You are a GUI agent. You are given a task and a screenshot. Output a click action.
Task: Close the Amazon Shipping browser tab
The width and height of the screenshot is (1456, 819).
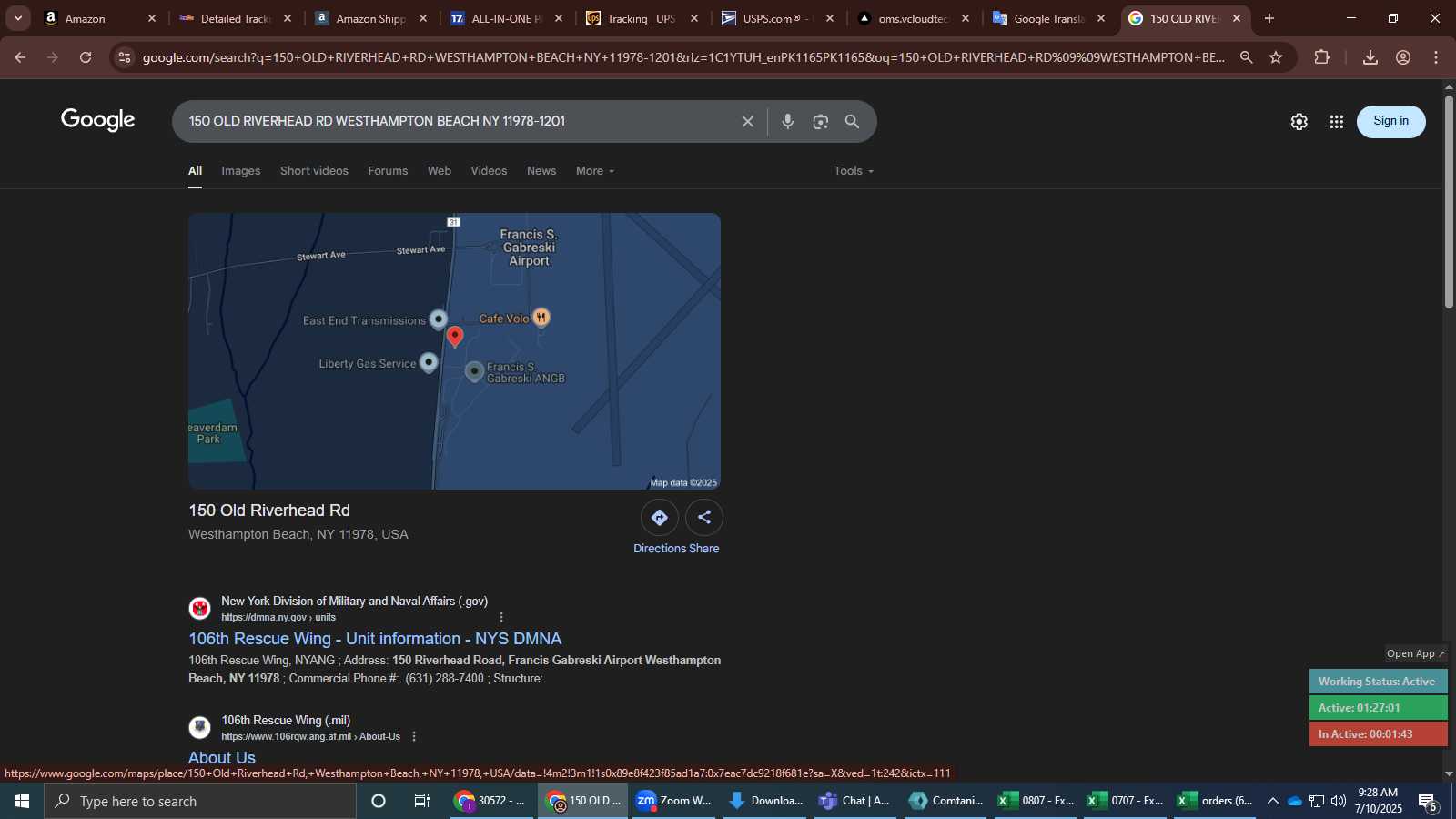coord(423,18)
